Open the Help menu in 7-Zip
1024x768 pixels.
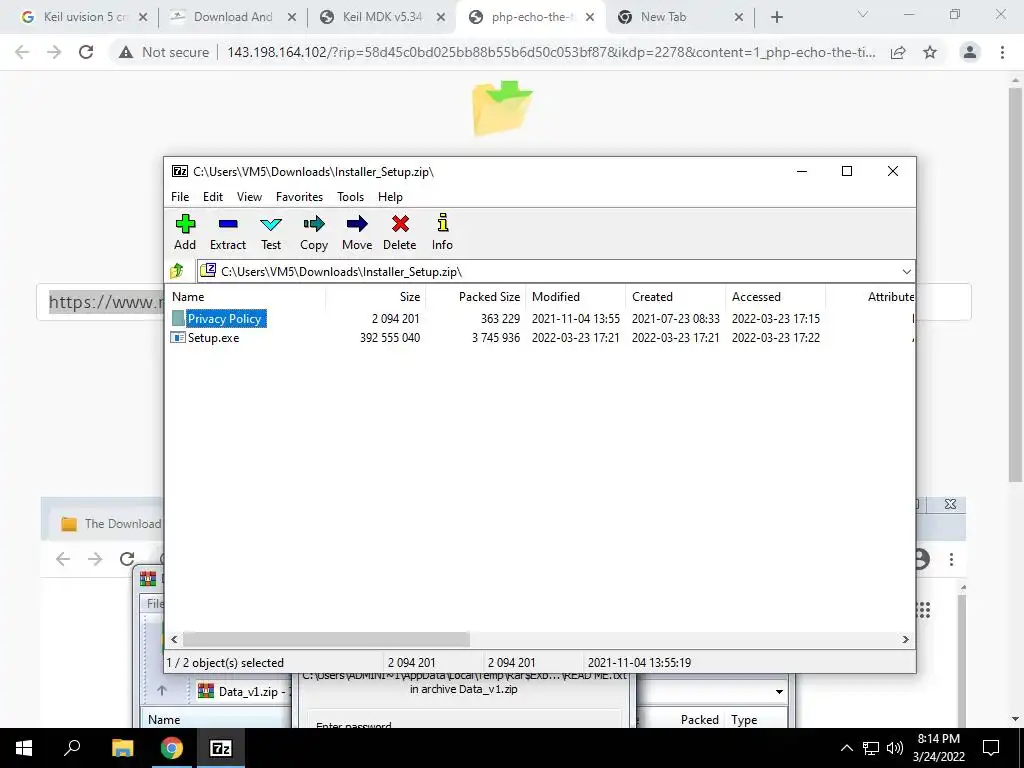click(x=390, y=197)
